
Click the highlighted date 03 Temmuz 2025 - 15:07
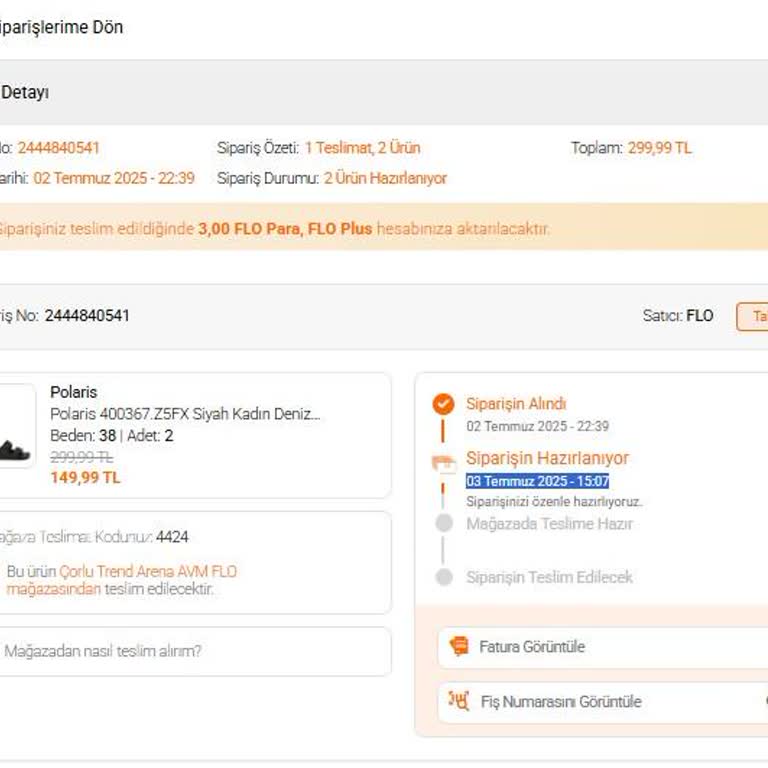click(x=537, y=481)
